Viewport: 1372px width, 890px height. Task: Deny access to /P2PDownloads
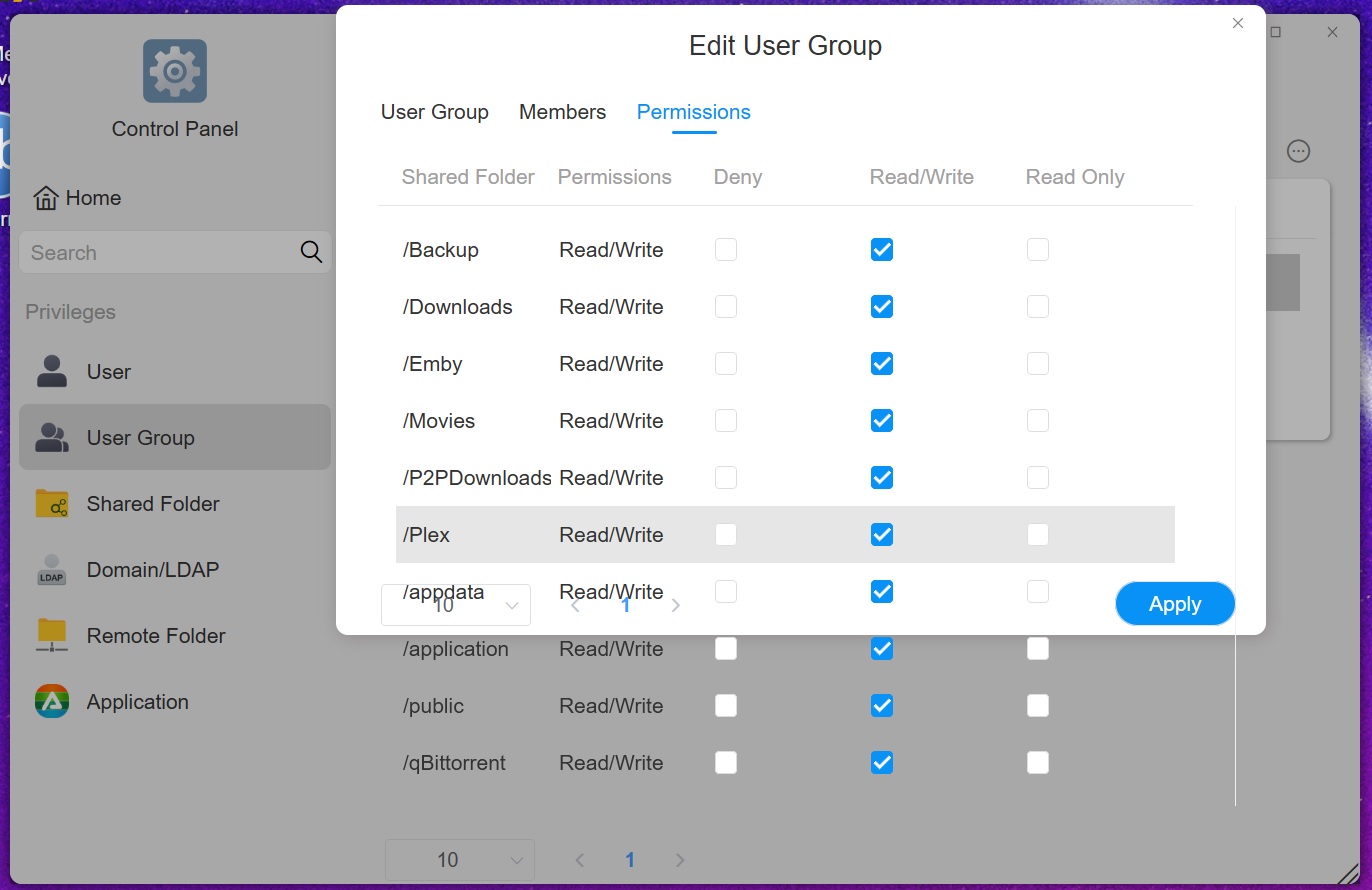[726, 478]
